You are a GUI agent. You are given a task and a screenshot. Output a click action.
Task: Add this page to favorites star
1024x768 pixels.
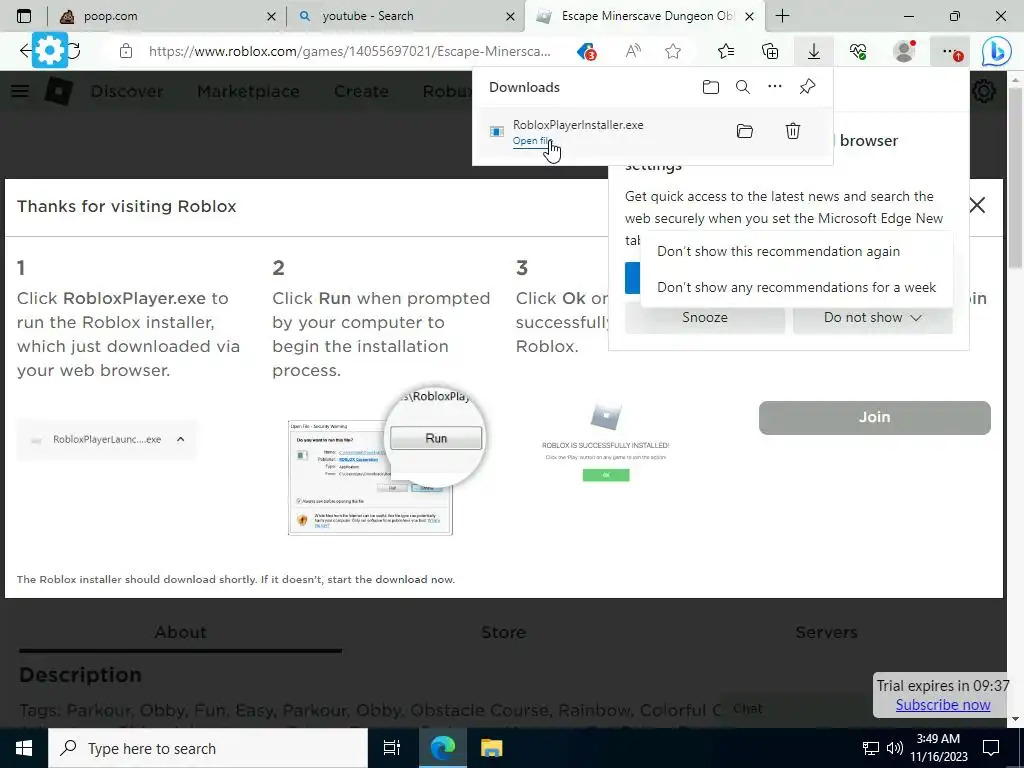[673, 52]
